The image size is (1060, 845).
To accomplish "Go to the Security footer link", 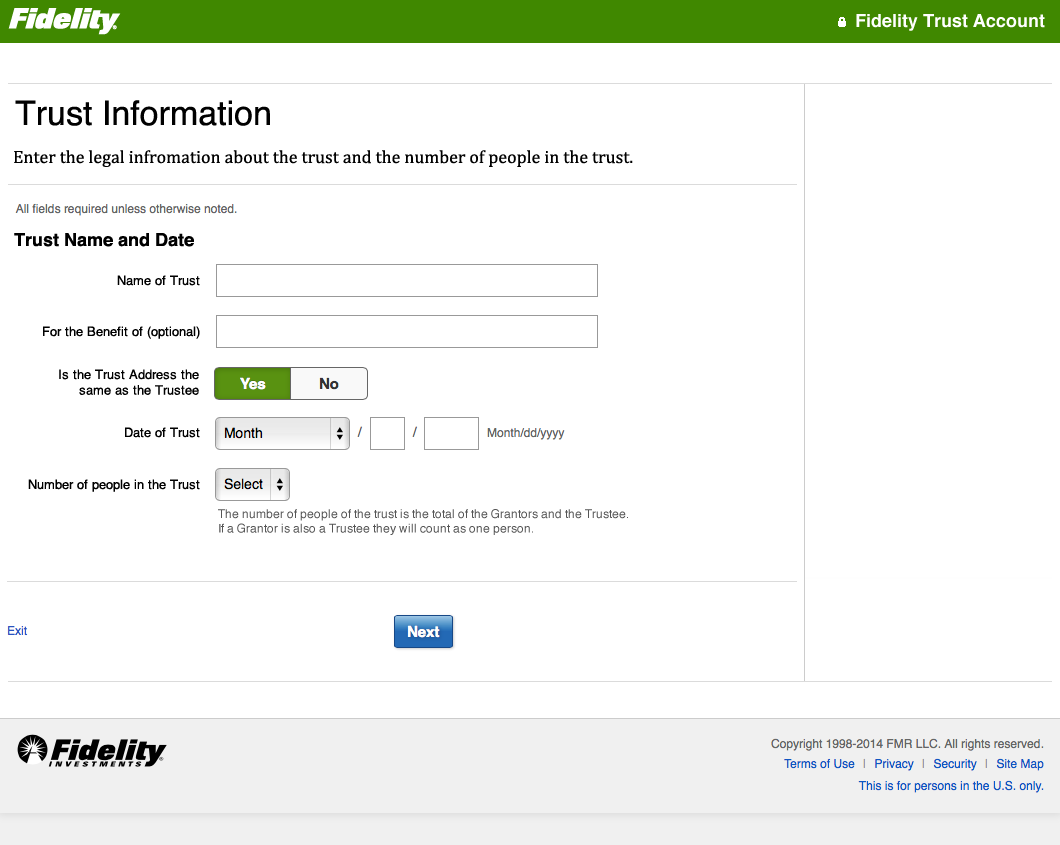I will point(955,764).
